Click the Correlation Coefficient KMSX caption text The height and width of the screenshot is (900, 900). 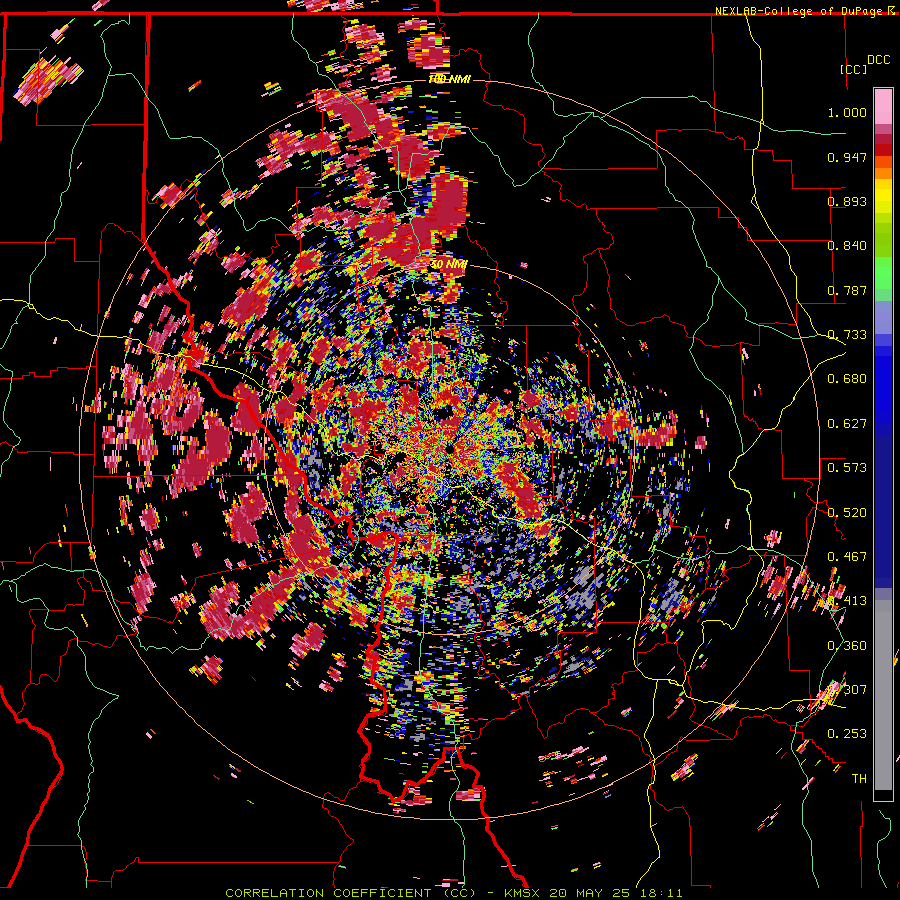pos(453,893)
